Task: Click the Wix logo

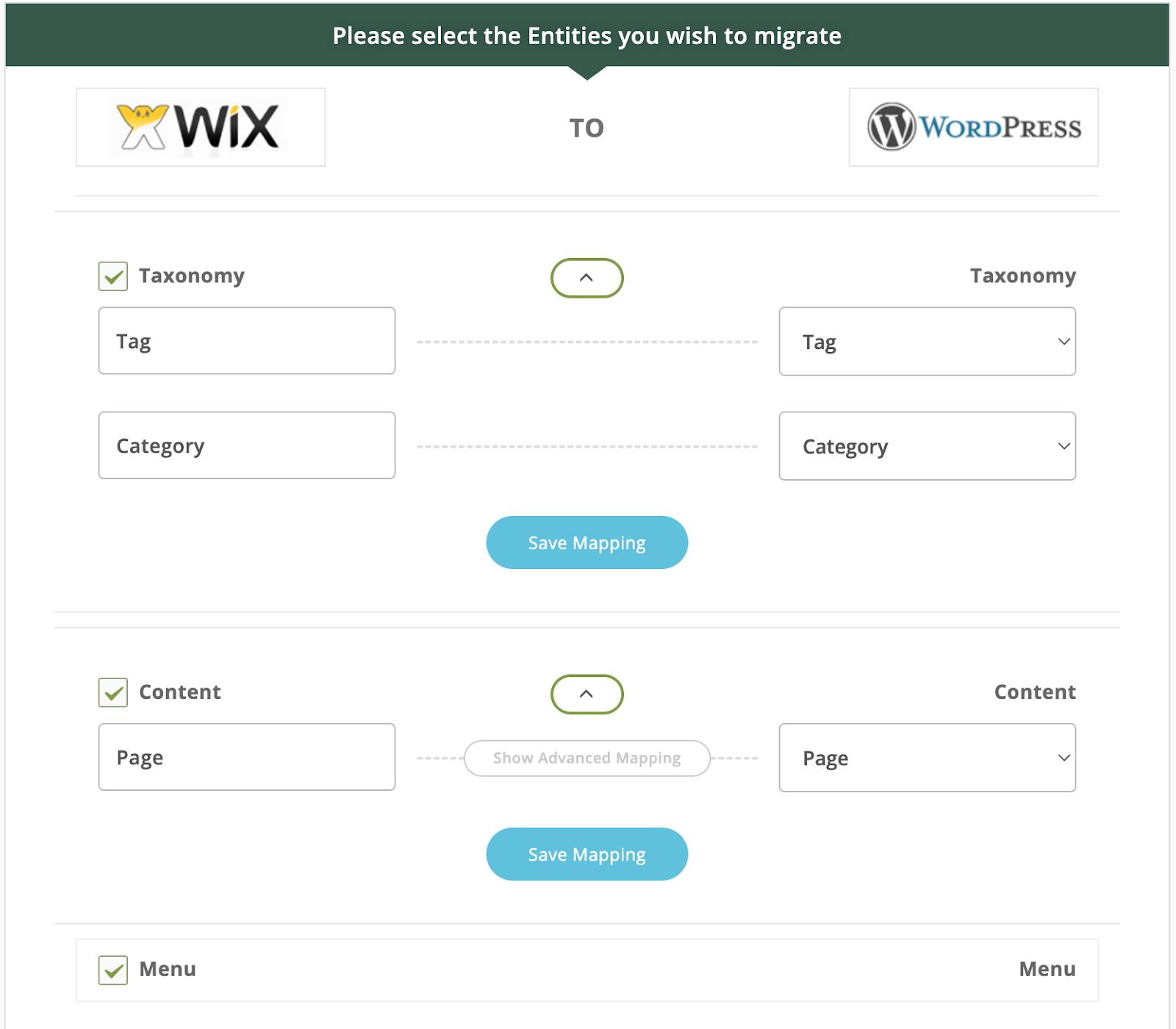Action: pyautogui.click(x=200, y=127)
